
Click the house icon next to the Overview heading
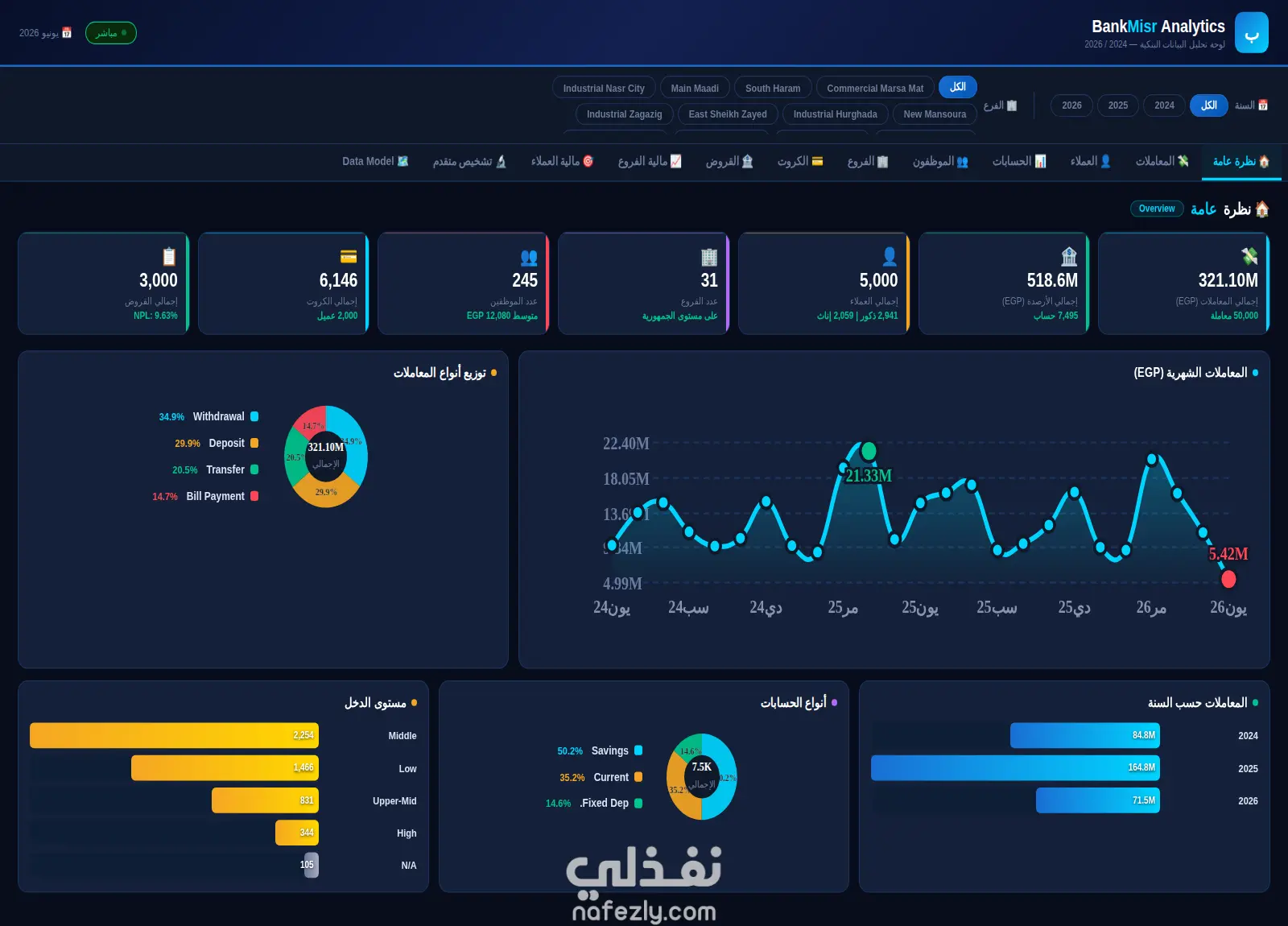point(1261,209)
